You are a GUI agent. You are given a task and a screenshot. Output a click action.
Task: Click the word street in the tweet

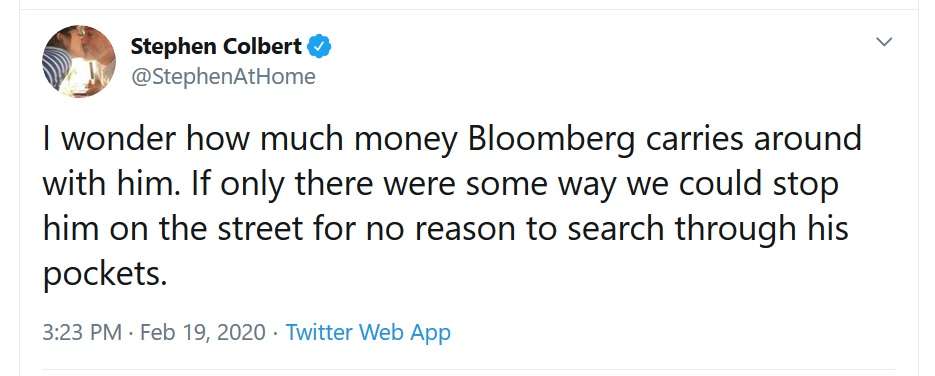point(261,229)
